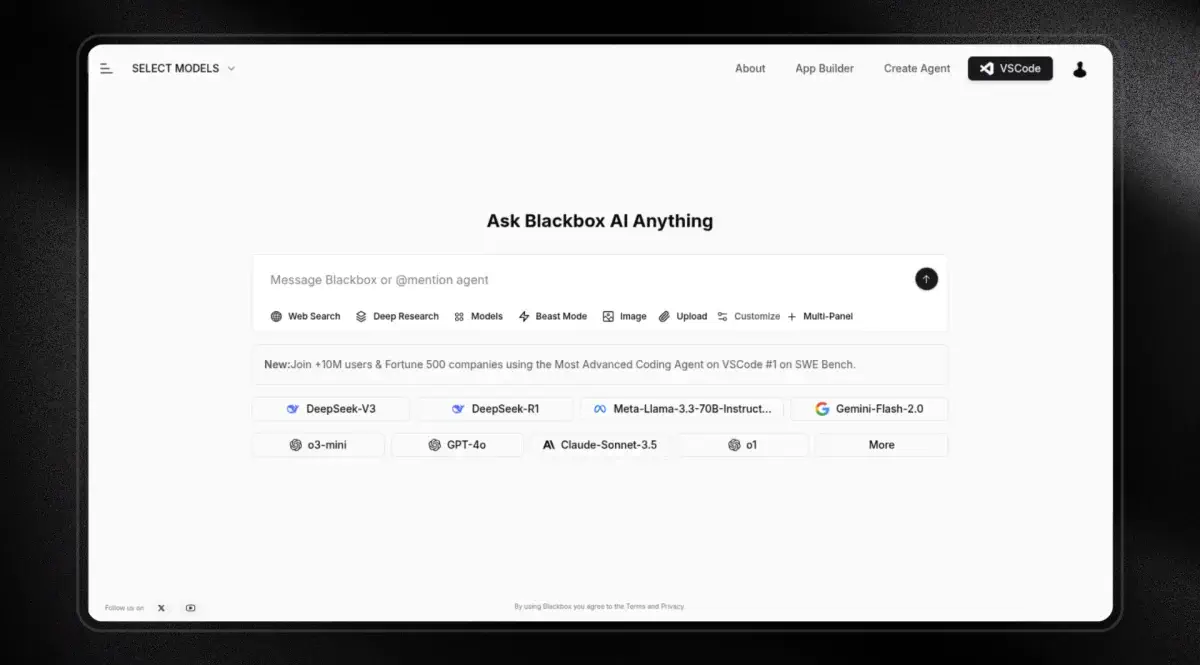Enable Deep Research option
Viewport: 1200px width, 665px height.
[x=397, y=316]
